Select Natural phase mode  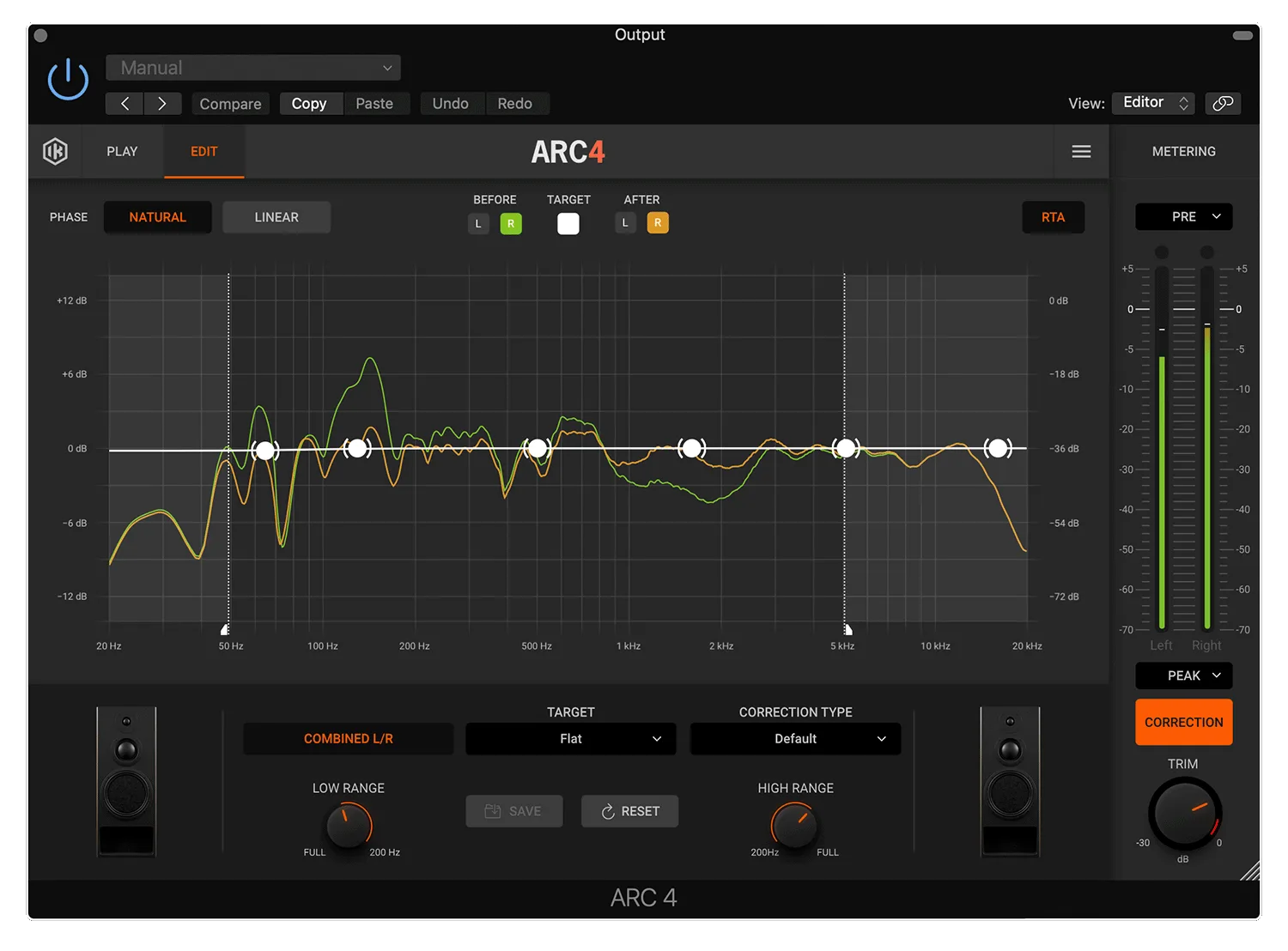pyautogui.click(x=158, y=217)
